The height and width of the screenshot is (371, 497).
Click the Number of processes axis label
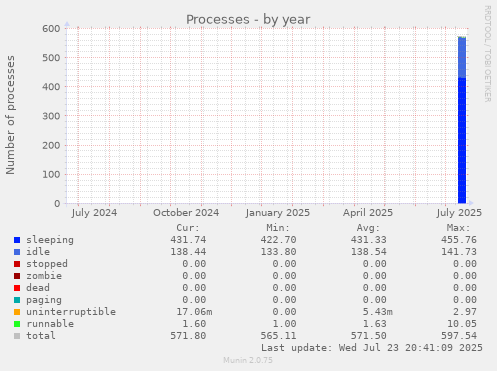(11, 115)
